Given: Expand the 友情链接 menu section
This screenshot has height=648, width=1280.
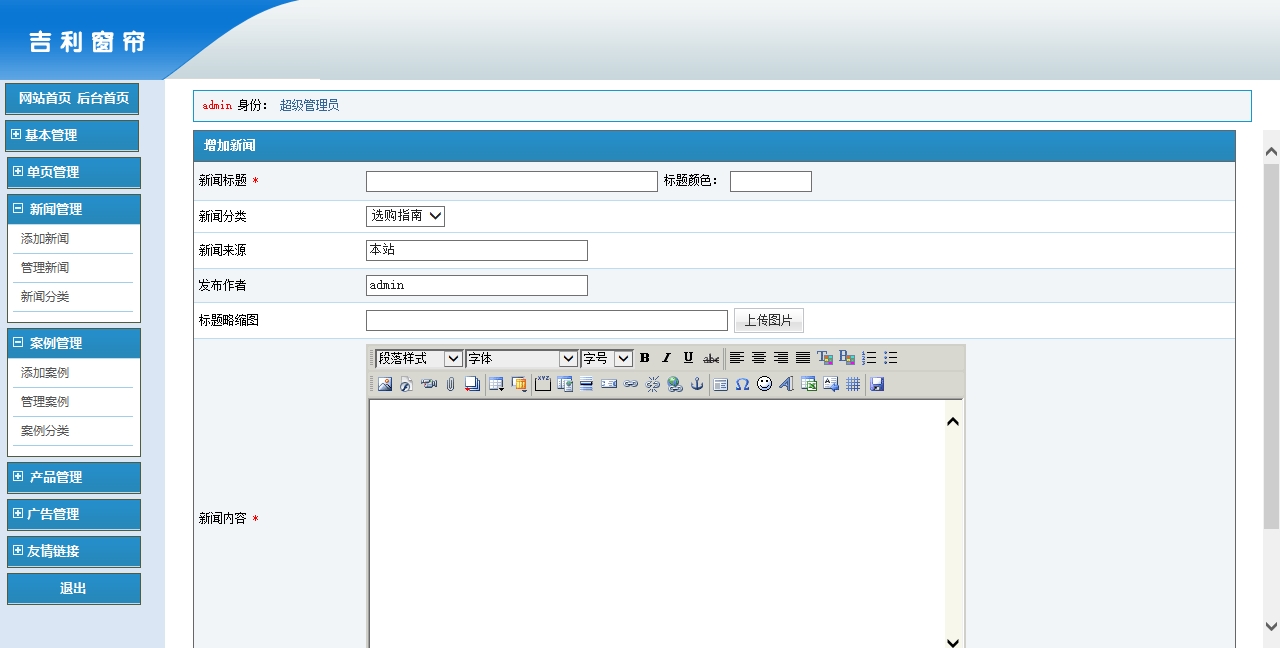Looking at the screenshot, I should pos(74,551).
